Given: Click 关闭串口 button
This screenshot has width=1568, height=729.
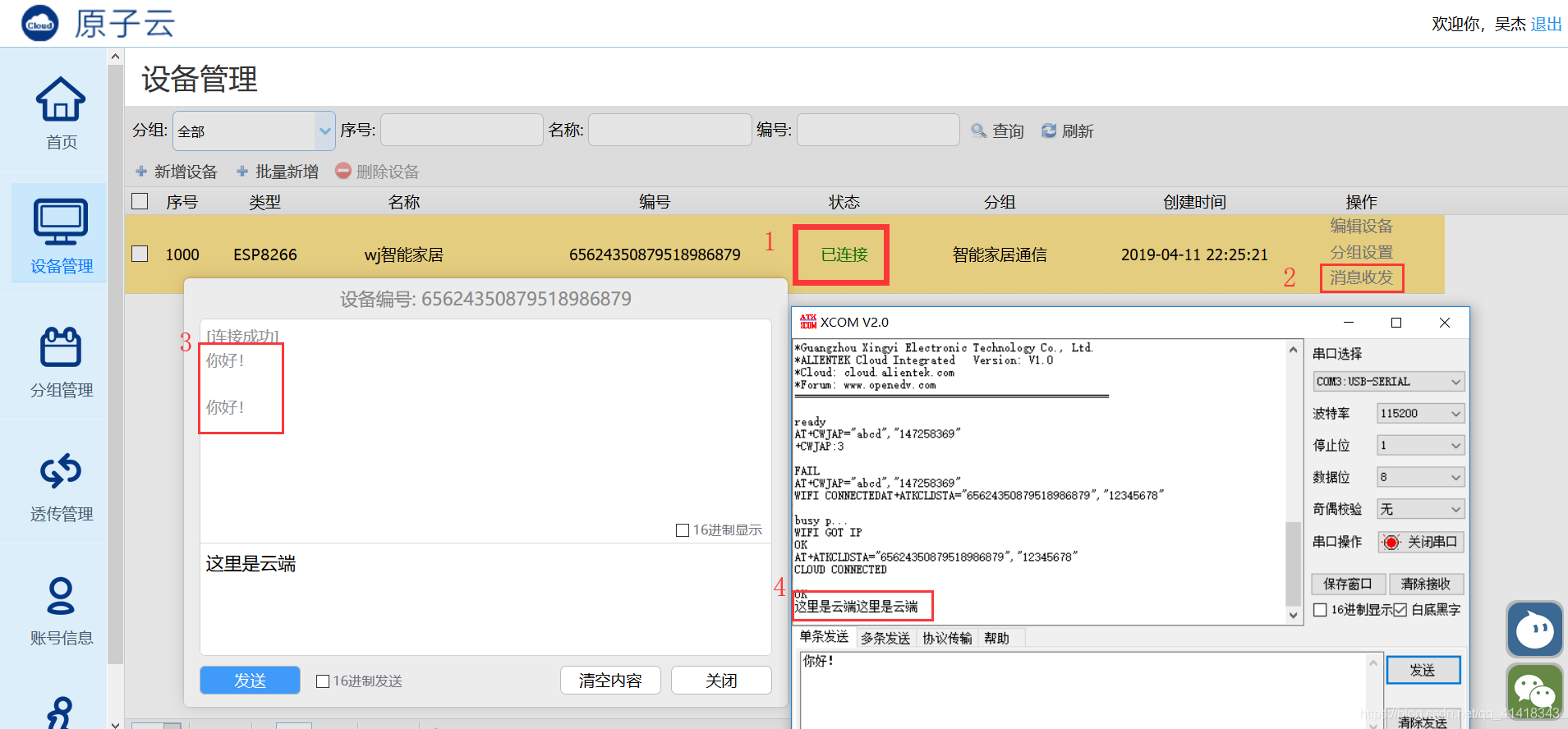Looking at the screenshot, I should click(1422, 542).
